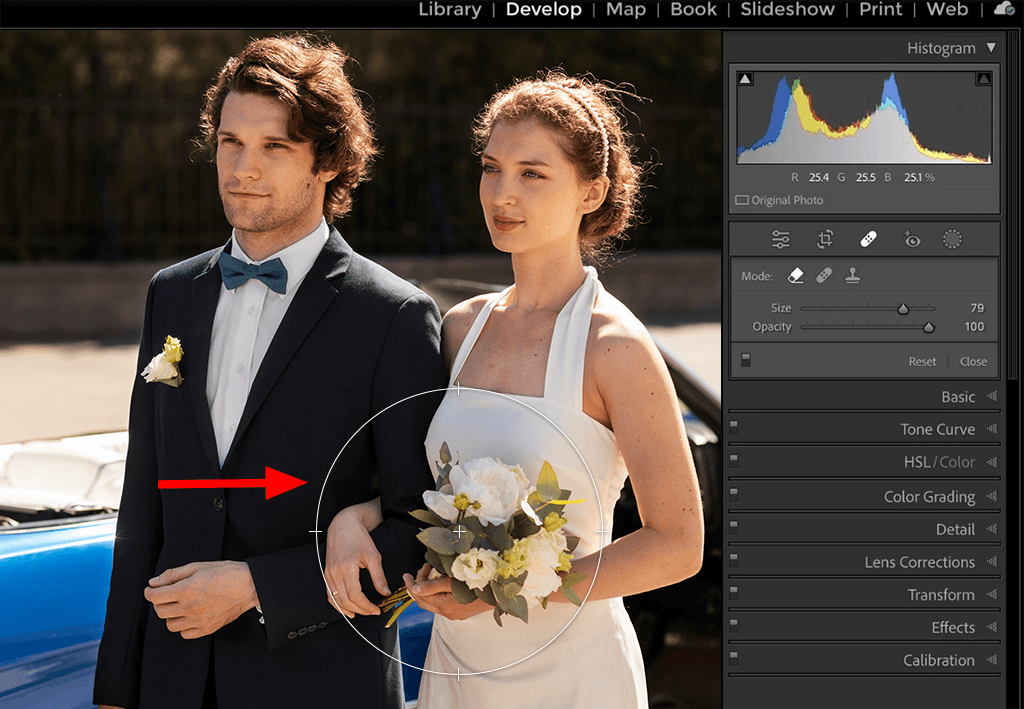The width and height of the screenshot is (1024, 709).
Task: Enable the Original Photo checkbox
Action: (742, 200)
